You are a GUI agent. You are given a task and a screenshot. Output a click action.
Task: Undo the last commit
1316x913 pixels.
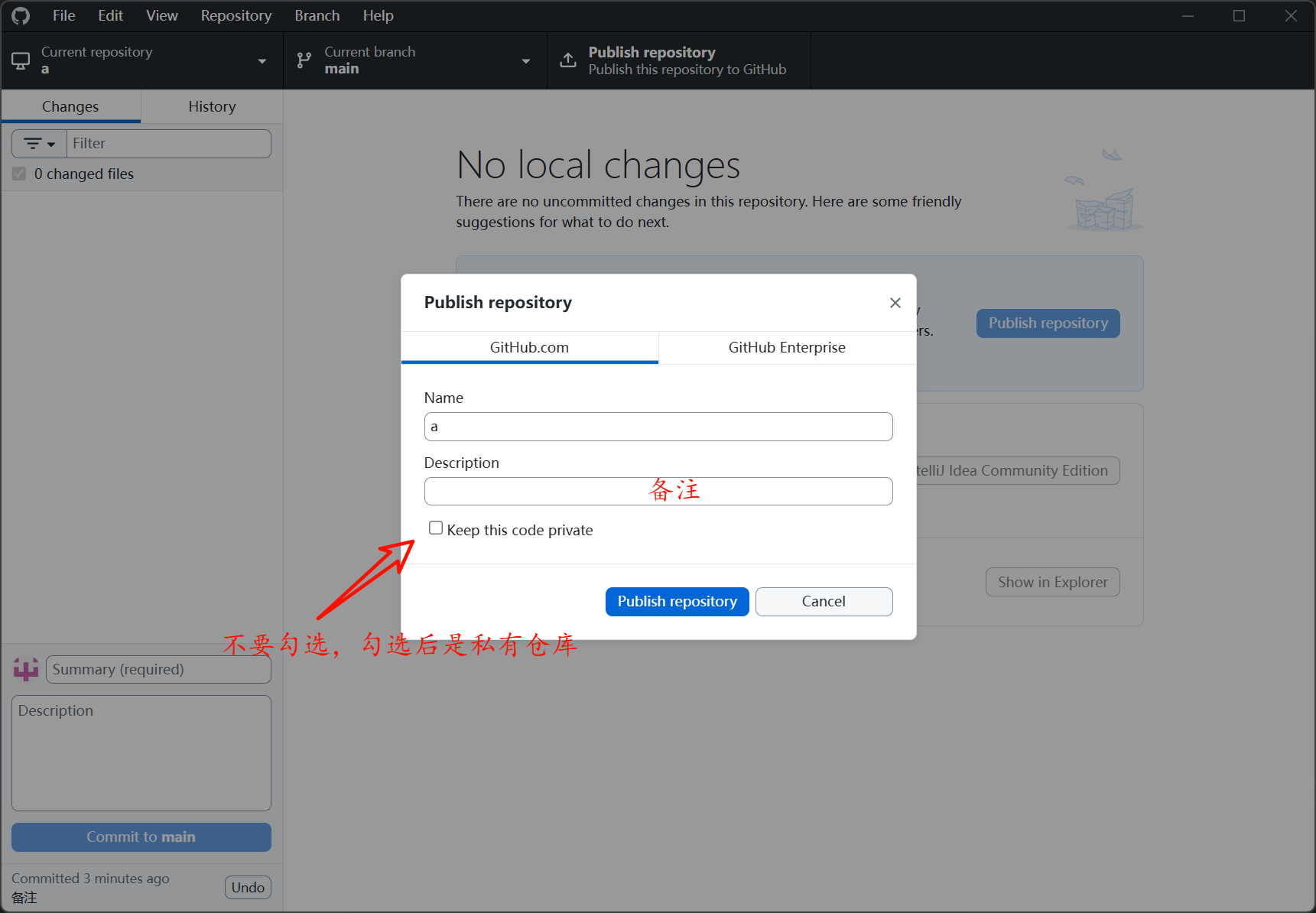(248, 888)
